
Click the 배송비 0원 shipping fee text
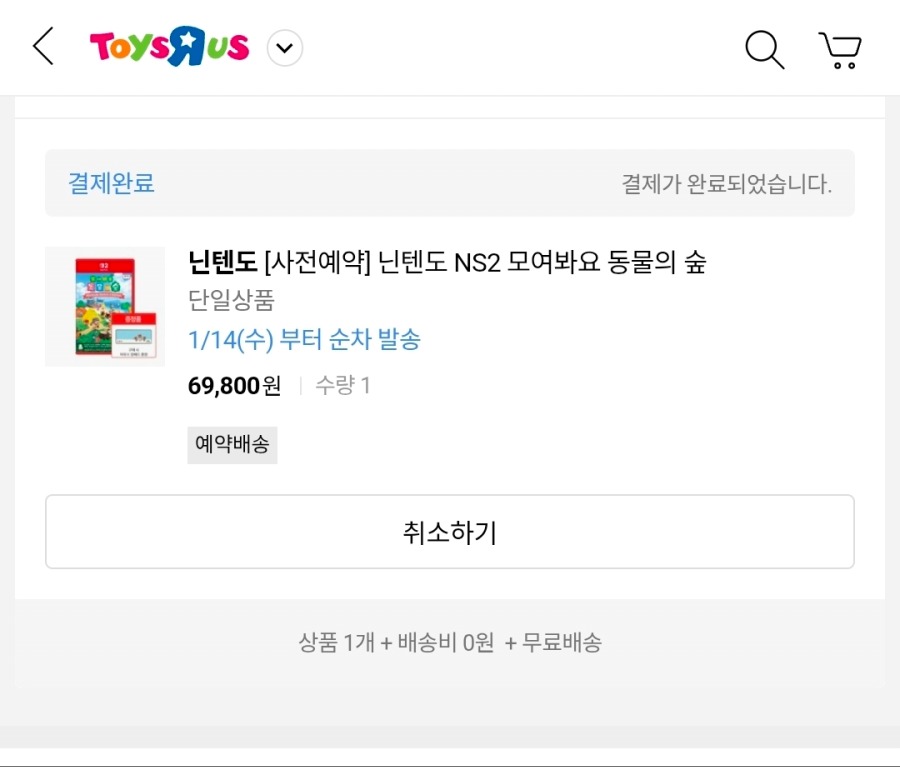click(x=446, y=642)
